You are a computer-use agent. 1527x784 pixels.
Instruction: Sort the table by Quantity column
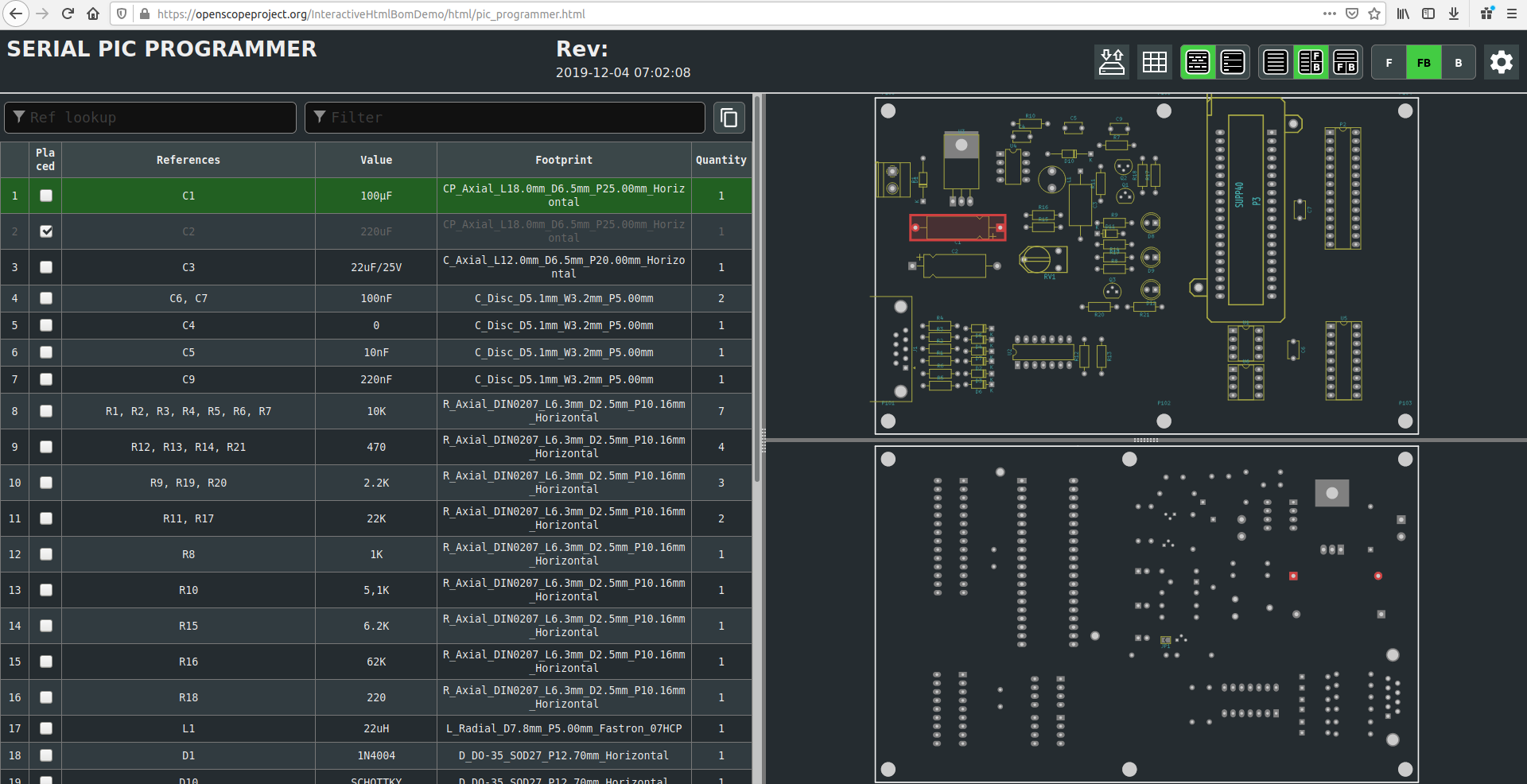click(x=721, y=160)
